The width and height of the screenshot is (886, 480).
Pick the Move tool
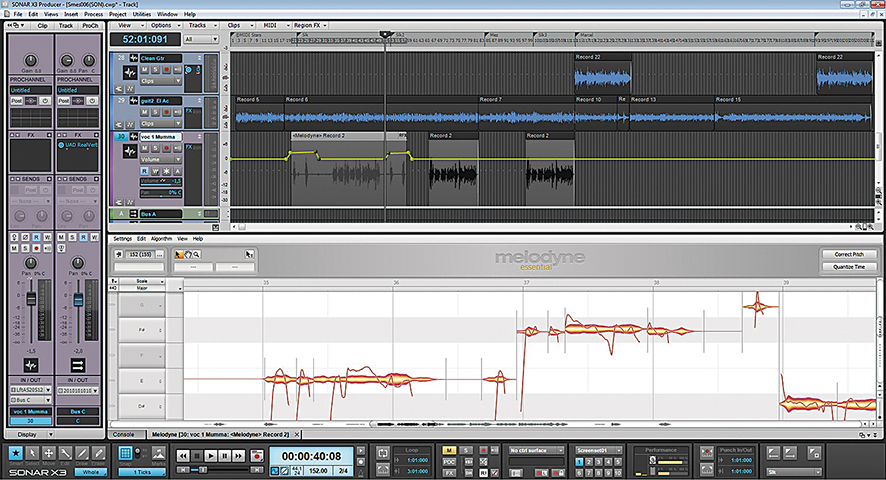(49, 453)
